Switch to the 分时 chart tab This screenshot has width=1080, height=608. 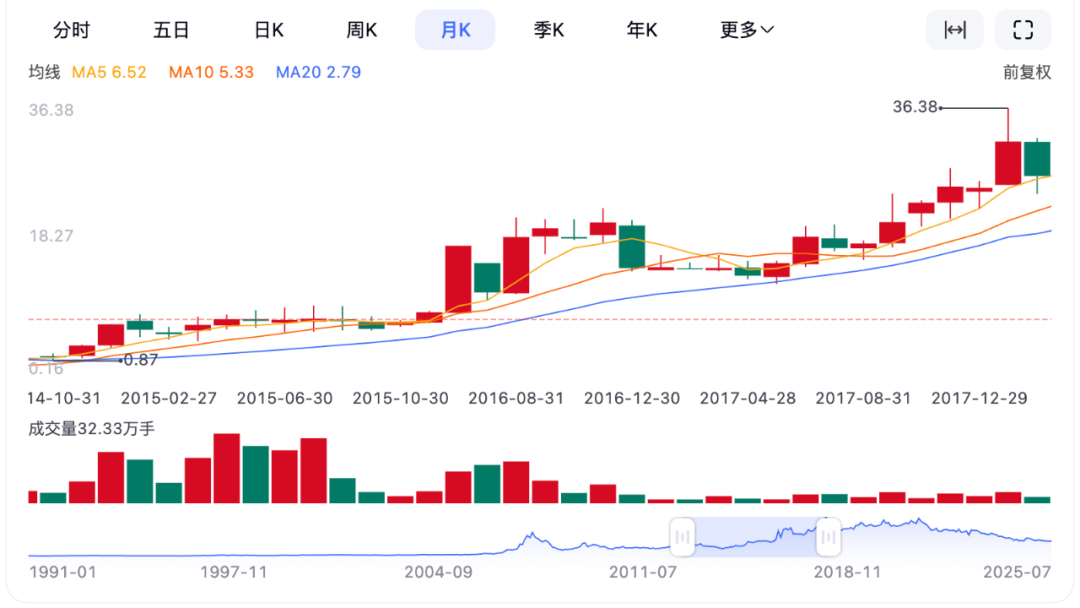tap(72, 30)
